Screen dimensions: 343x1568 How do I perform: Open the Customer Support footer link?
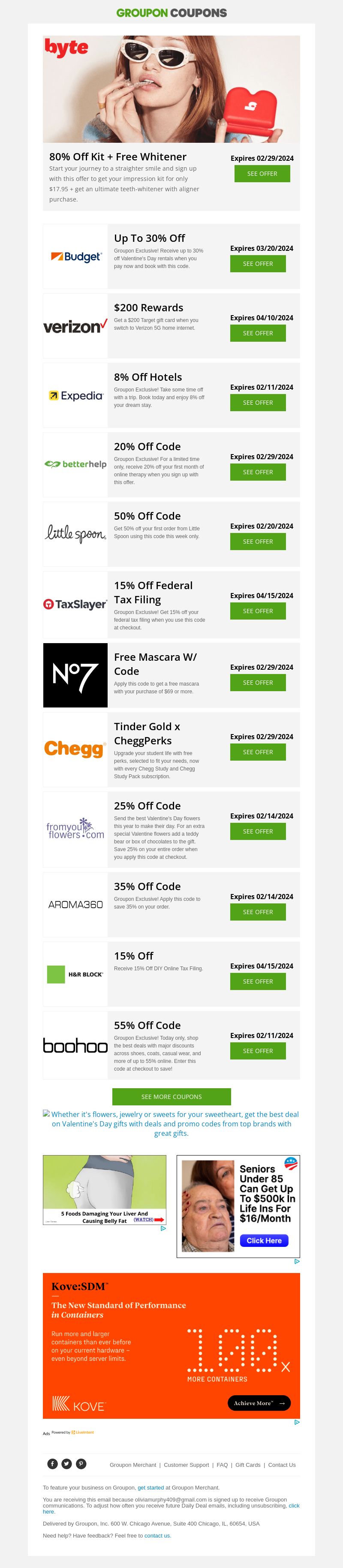186,1465
